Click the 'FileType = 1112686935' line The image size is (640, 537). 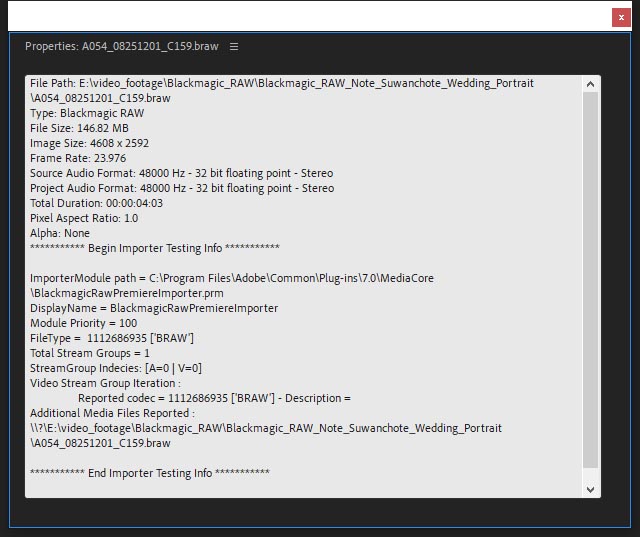[112, 338]
